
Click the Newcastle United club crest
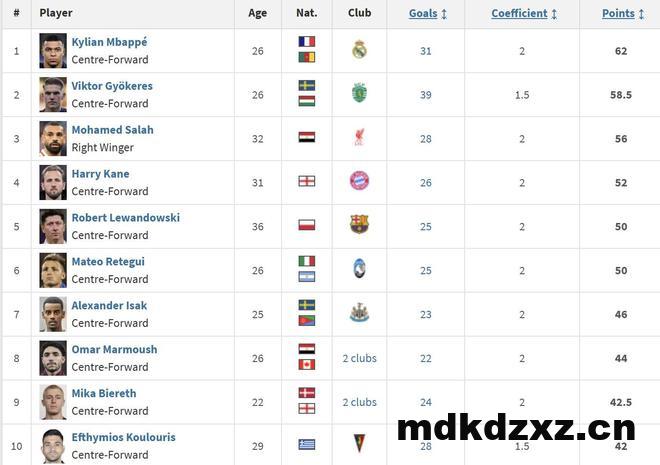pos(359,313)
